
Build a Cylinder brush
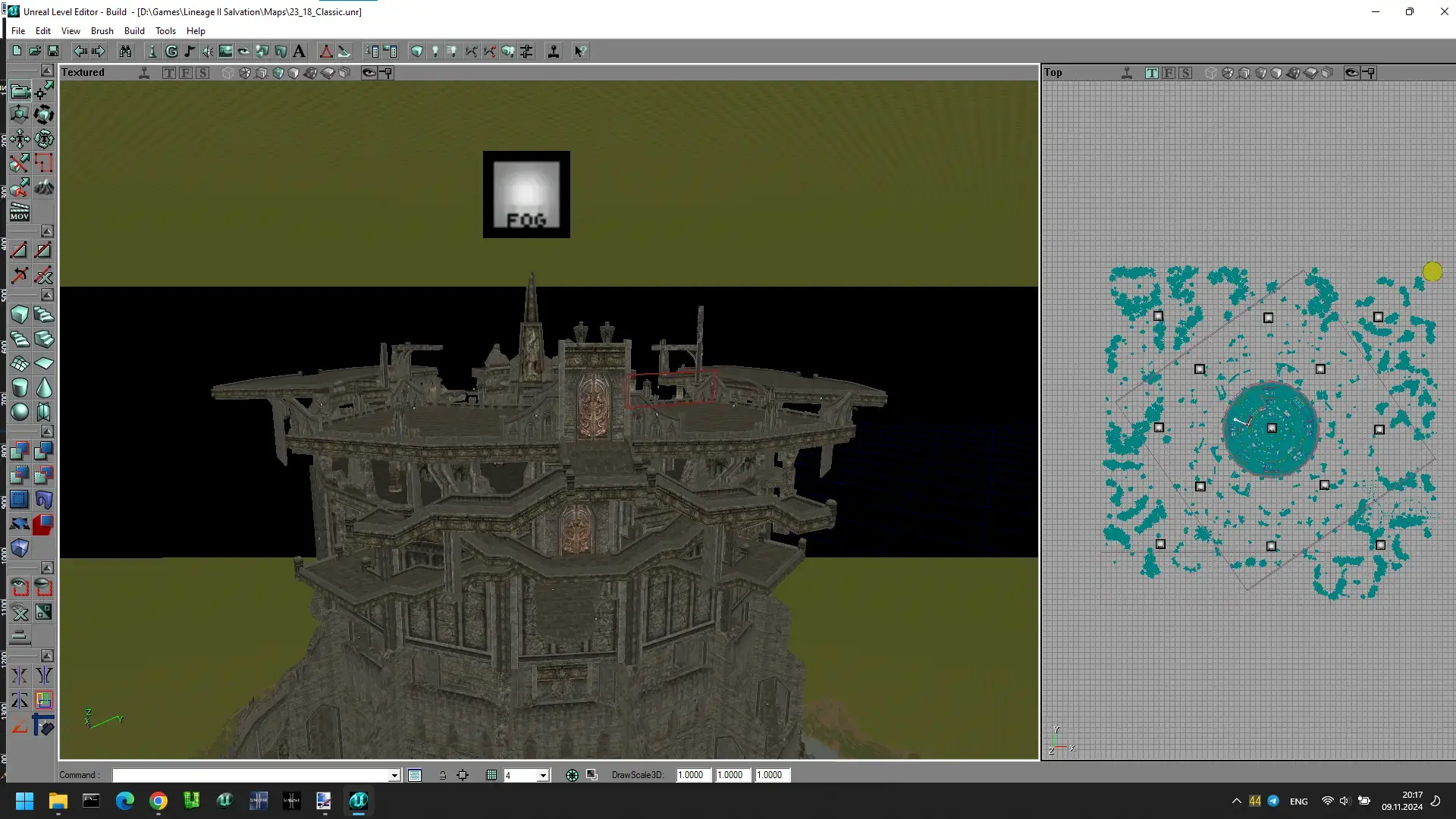(x=20, y=388)
